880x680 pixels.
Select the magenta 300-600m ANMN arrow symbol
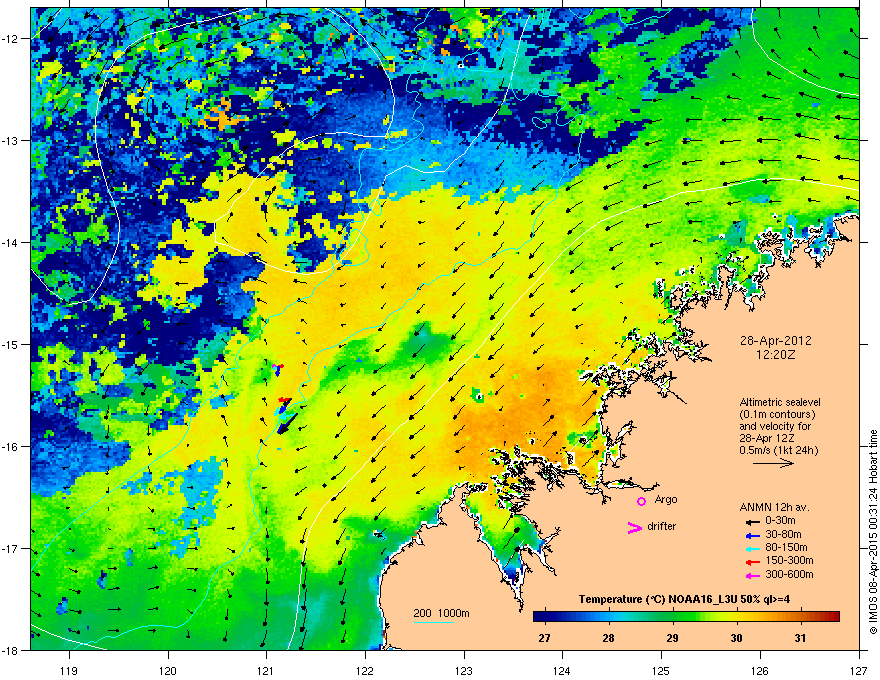coord(751,575)
